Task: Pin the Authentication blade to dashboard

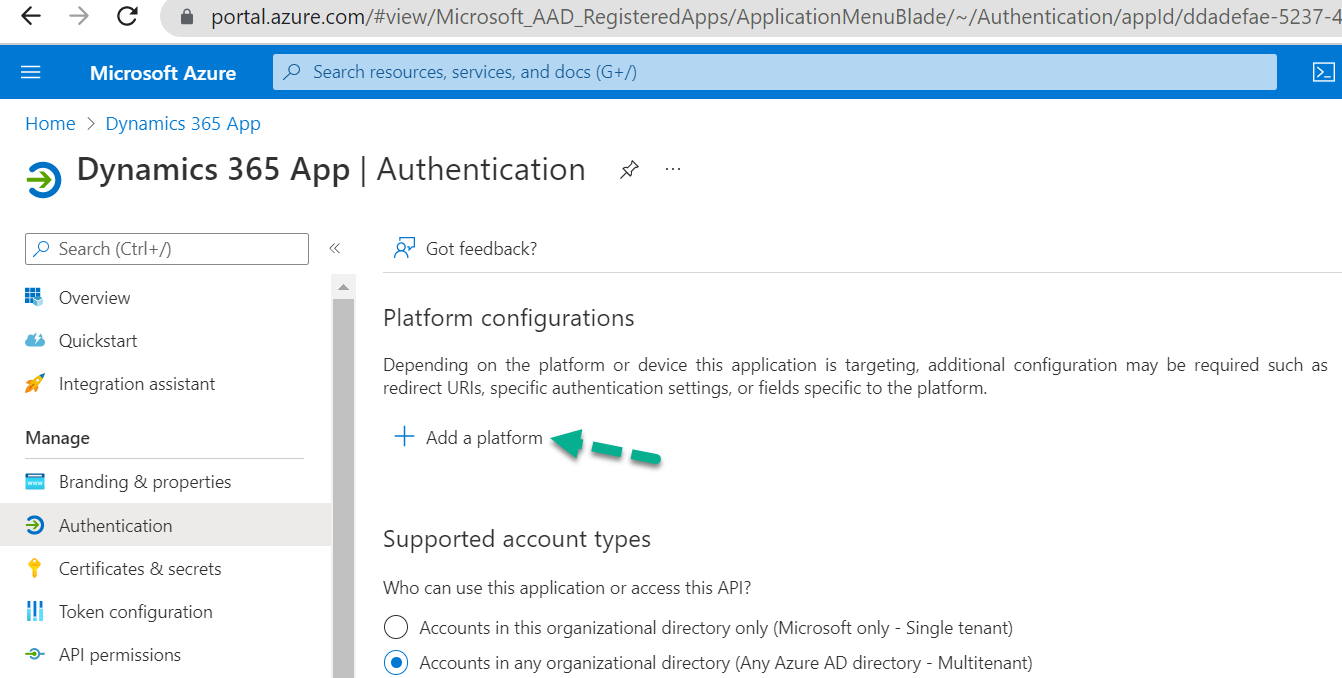Action: click(x=629, y=169)
